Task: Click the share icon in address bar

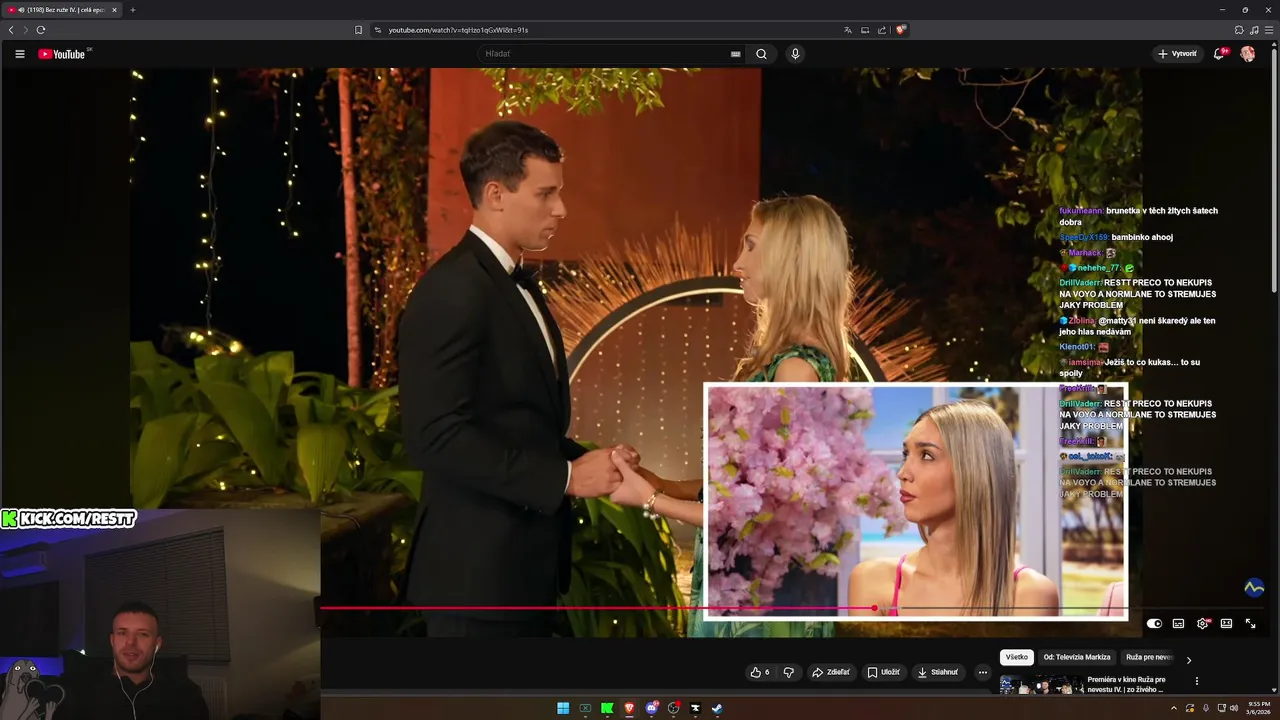Action: point(882,30)
